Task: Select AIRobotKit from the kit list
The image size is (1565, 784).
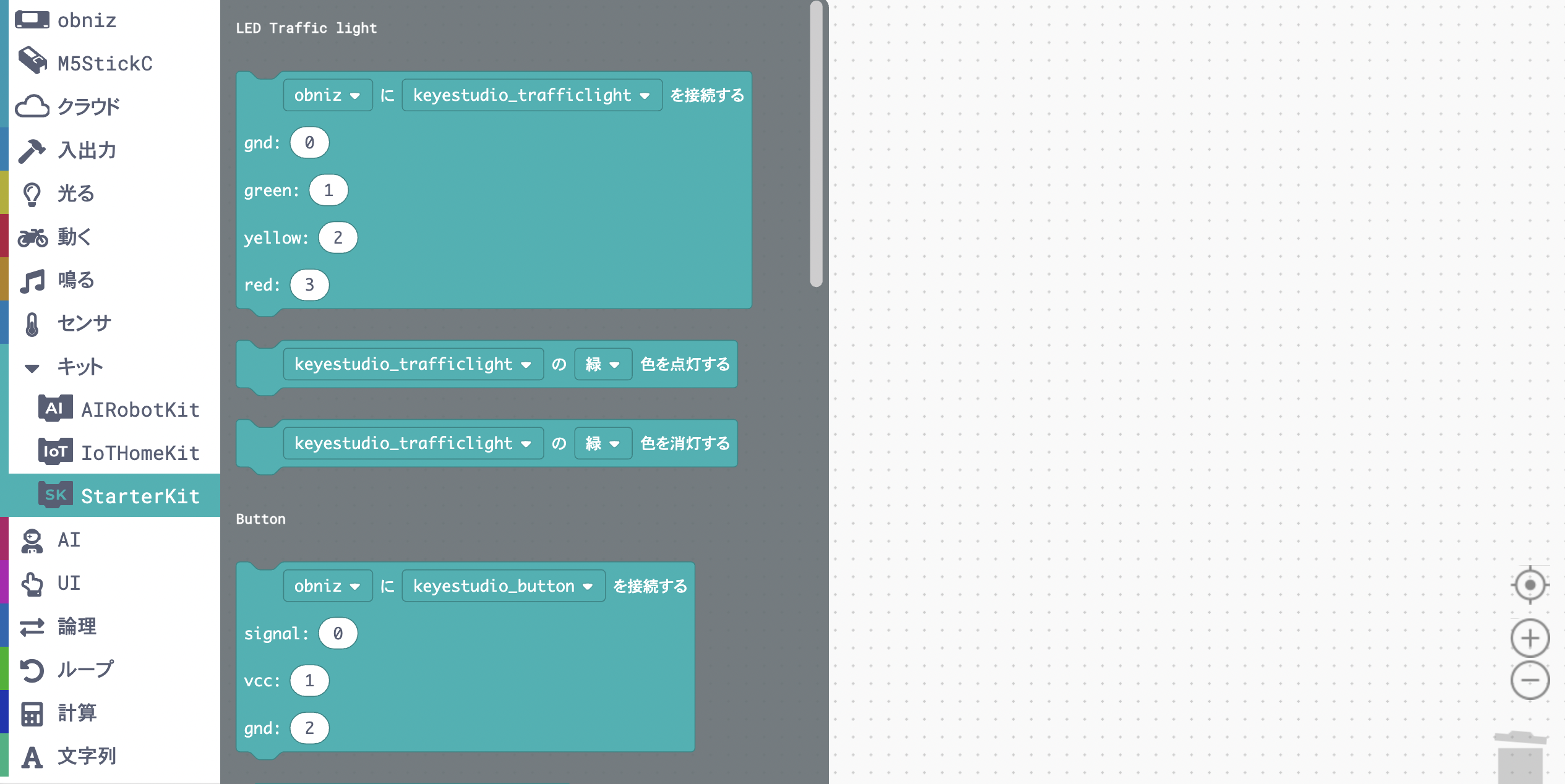Action: tap(140, 409)
